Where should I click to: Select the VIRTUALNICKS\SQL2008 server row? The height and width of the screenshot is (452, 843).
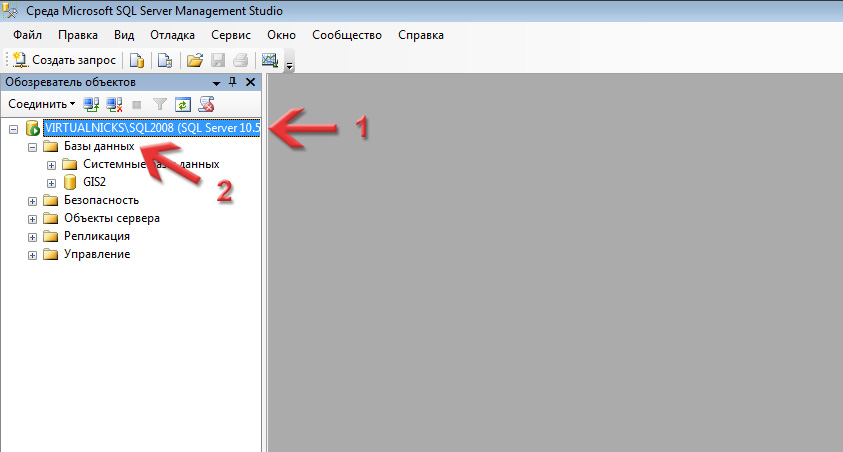tap(152, 128)
